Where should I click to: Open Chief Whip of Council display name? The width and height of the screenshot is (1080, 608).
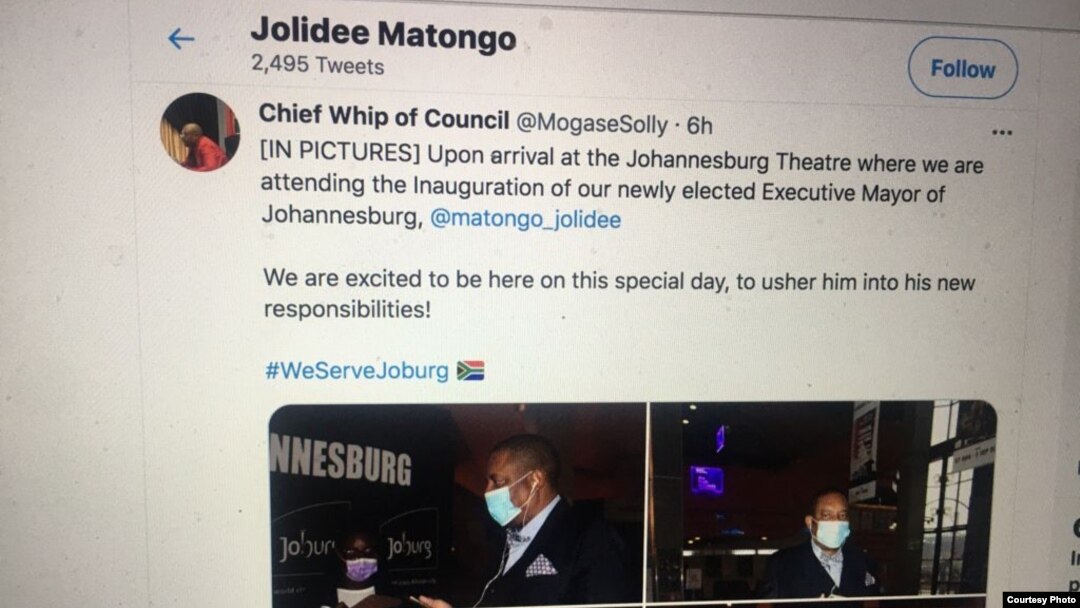point(384,117)
